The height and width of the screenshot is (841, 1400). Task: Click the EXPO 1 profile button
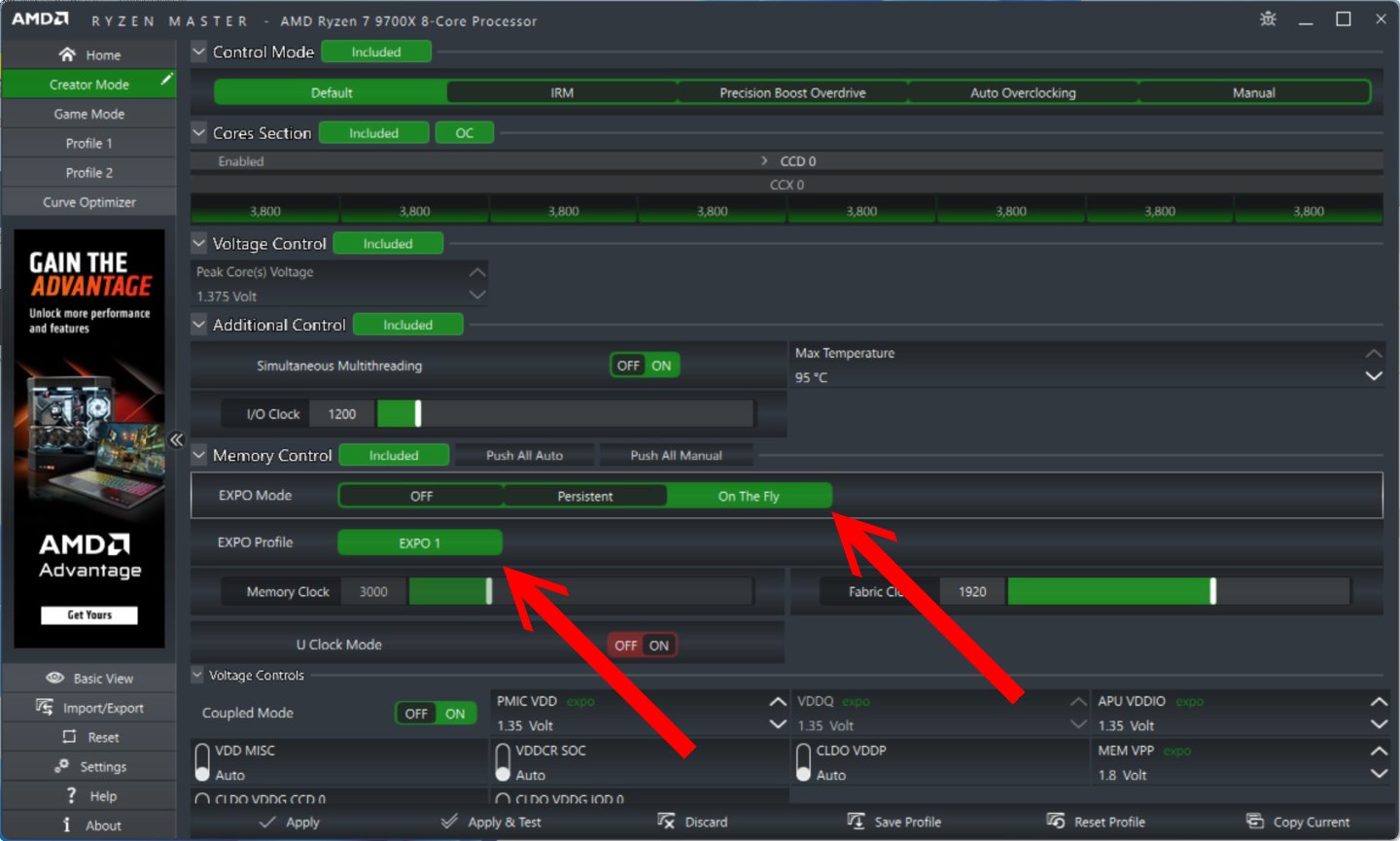420,543
